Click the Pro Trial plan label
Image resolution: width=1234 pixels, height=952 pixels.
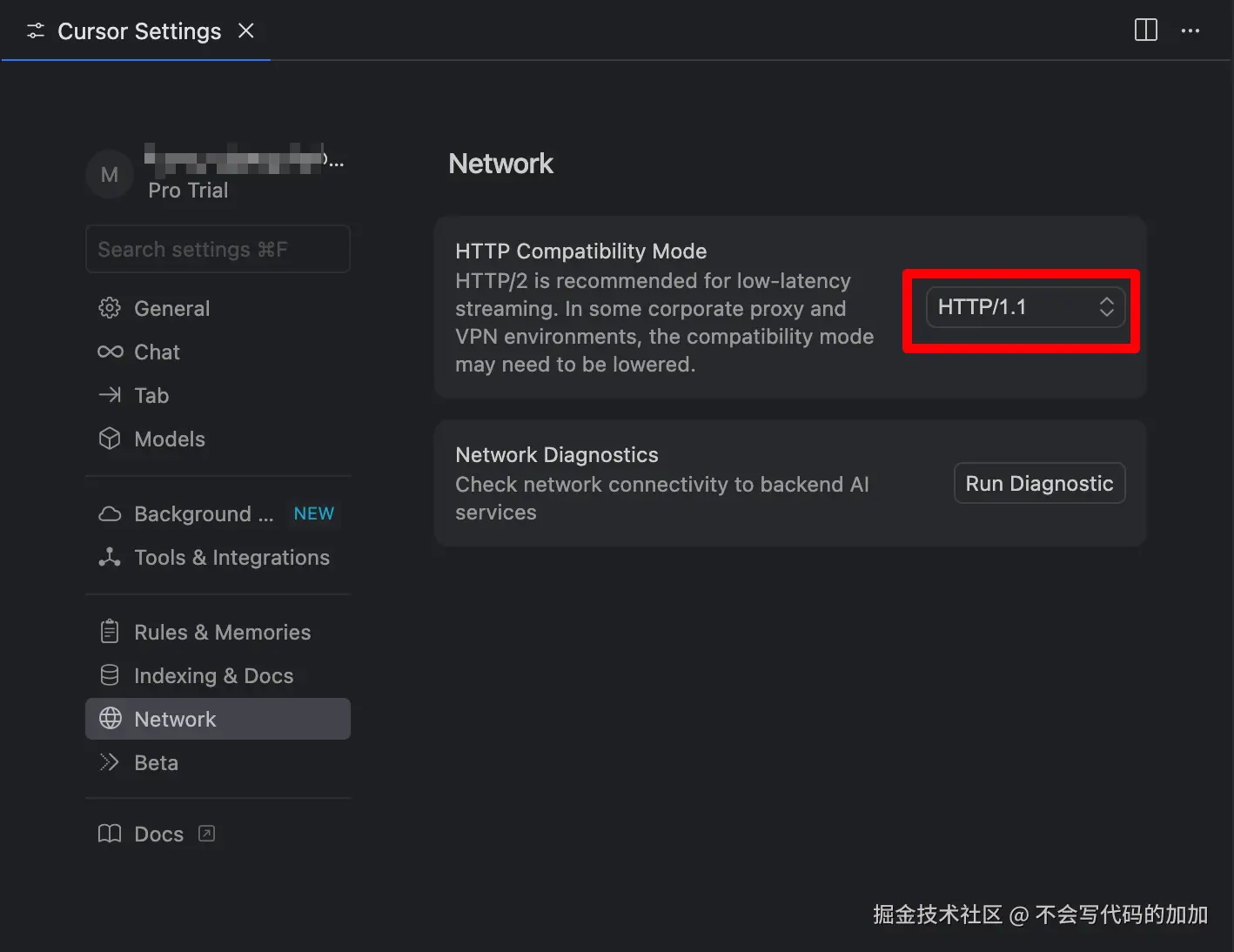click(188, 190)
